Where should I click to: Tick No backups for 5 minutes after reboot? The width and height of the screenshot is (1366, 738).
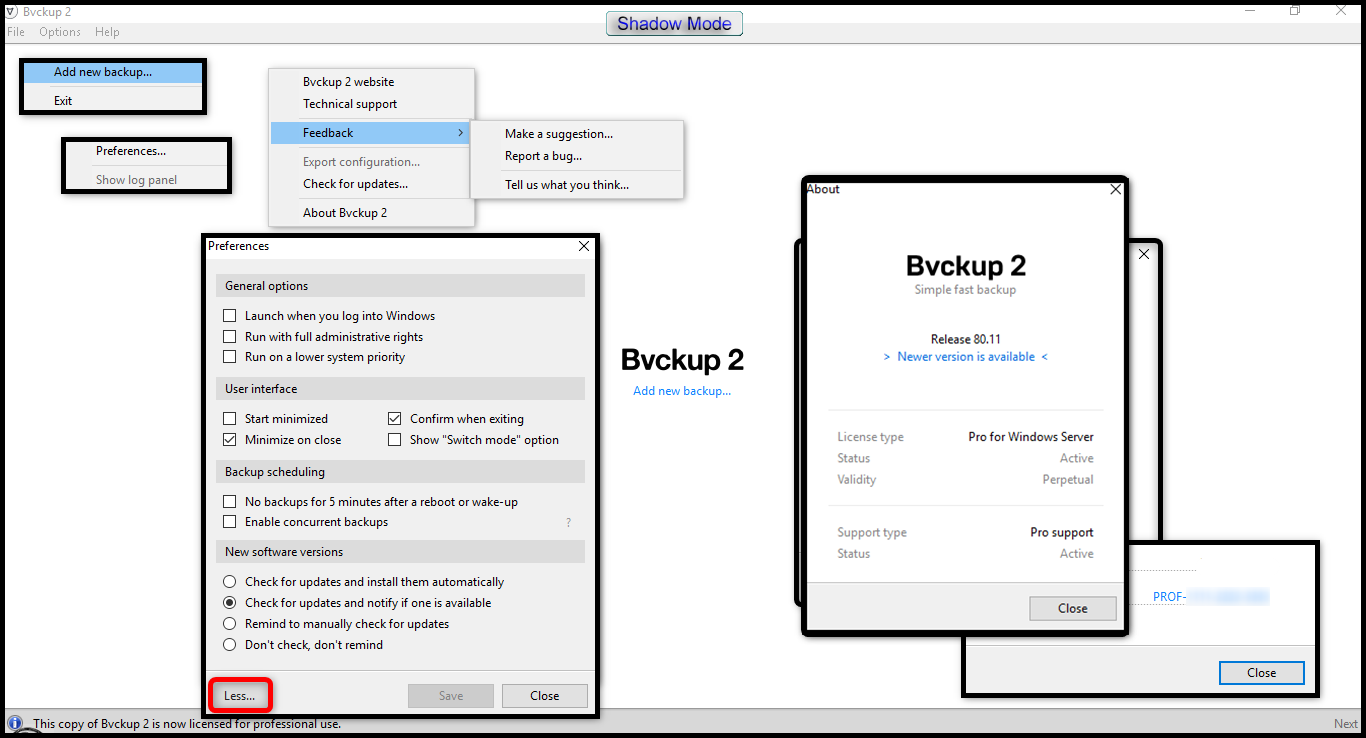click(230, 502)
